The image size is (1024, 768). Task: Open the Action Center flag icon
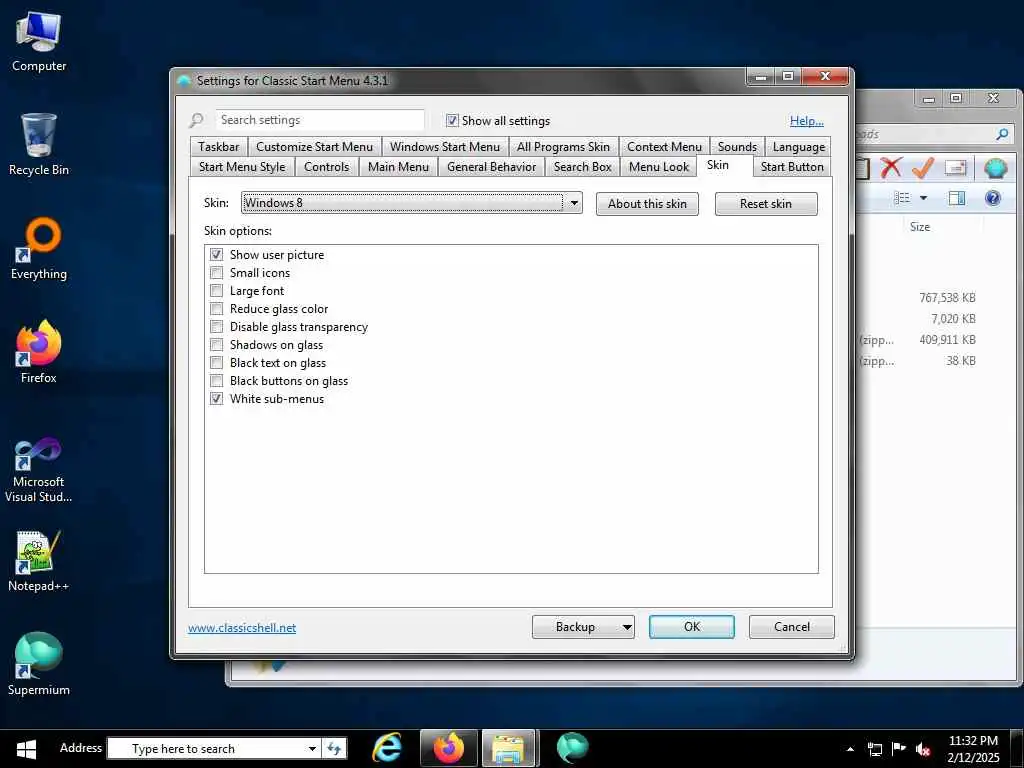(x=899, y=748)
